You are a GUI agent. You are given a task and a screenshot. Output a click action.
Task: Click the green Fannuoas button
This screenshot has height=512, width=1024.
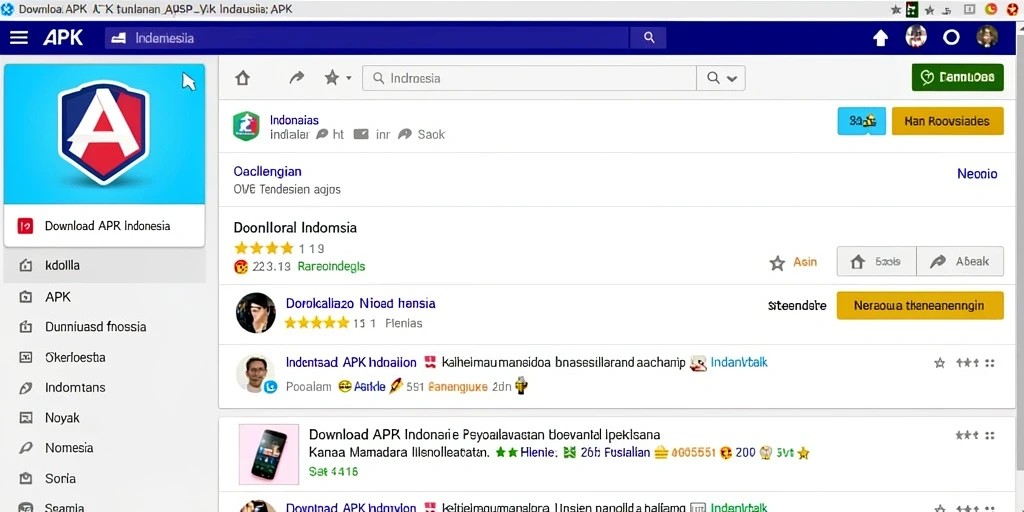[x=957, y=78]
